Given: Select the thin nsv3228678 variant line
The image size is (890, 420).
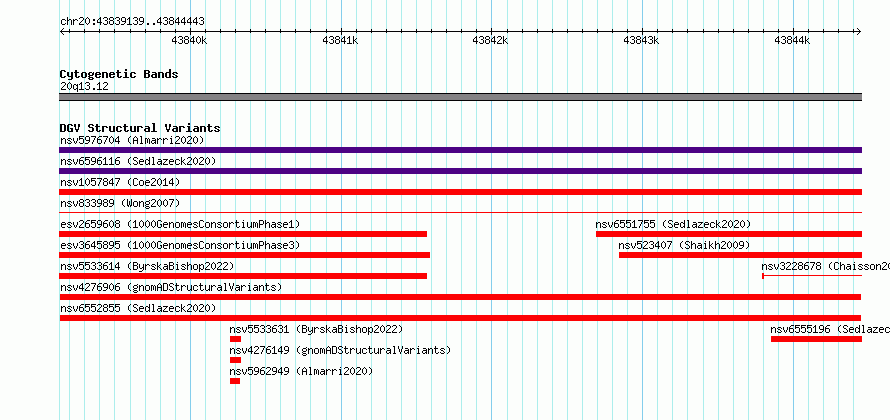Looking at the screenshot, I should point(812,276).
